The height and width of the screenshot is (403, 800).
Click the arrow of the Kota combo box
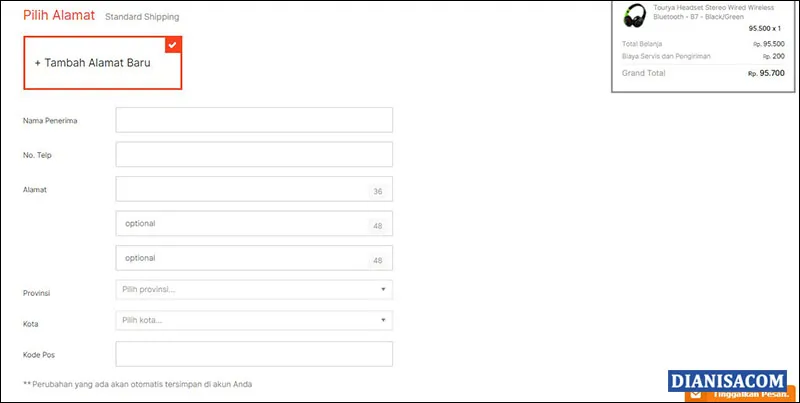coord(382,320)
